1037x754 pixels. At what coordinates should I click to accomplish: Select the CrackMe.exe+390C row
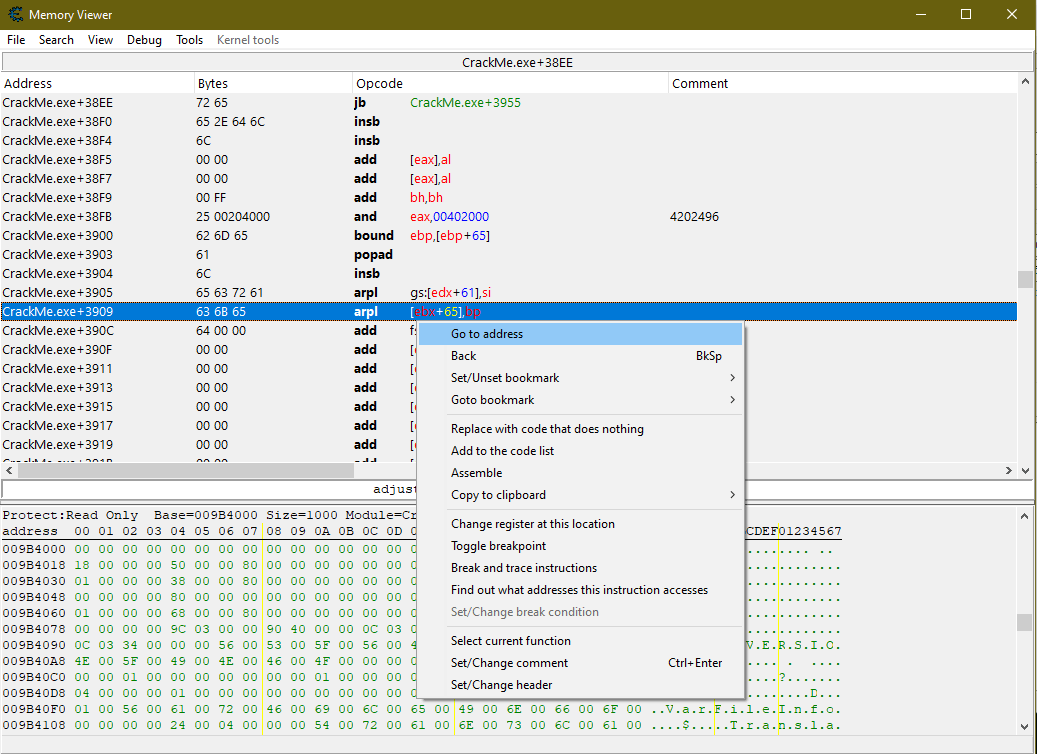509,330
